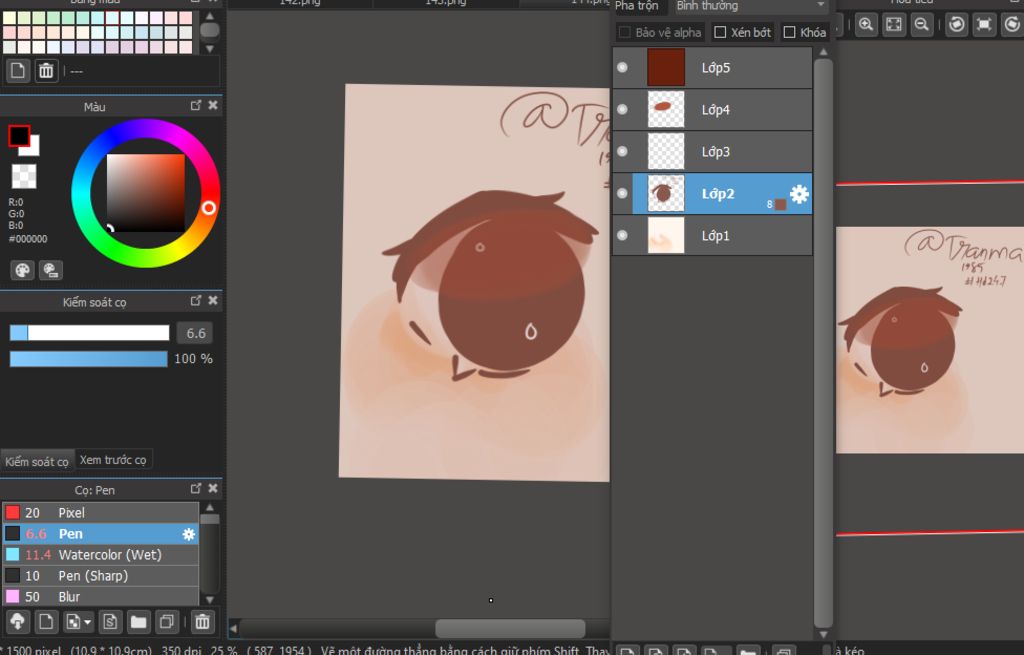Expand the arrow beside the add bitmap brush icon
The height and width of the screenshot is (655, 1024).
[88, 622]
